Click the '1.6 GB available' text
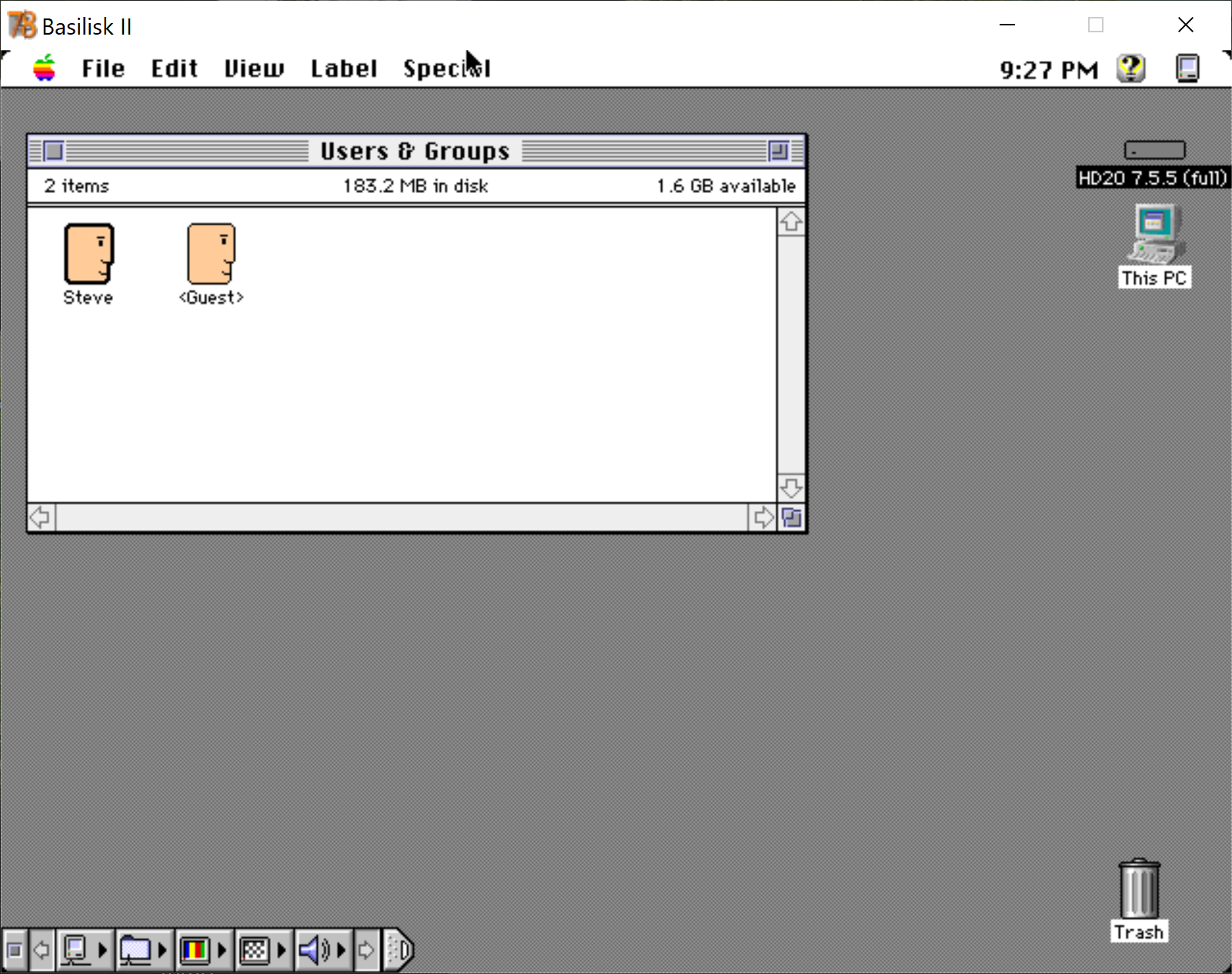The width and height of the screenshot is (1232, 974). [726, 186]
